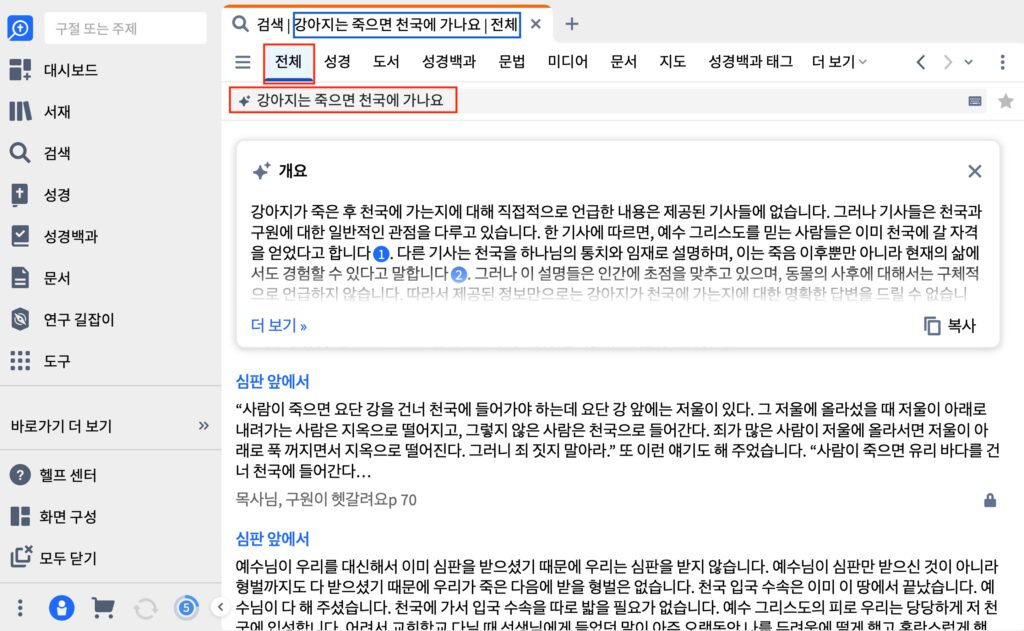This screenshot has width=1024, height=631.
Task: Expand the summary via 더 보기 » link
Action: [x=279, y=325]
